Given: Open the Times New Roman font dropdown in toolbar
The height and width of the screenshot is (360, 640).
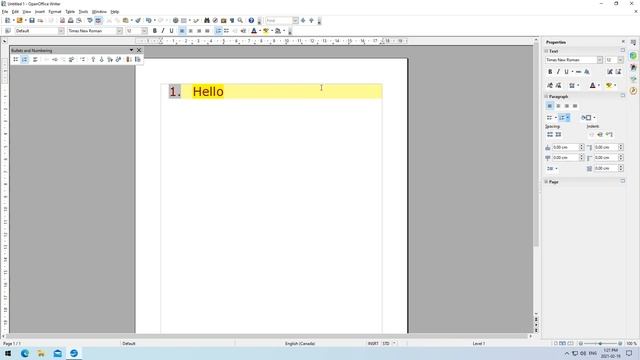Looking at the screenshot, I should click(119, 31).
